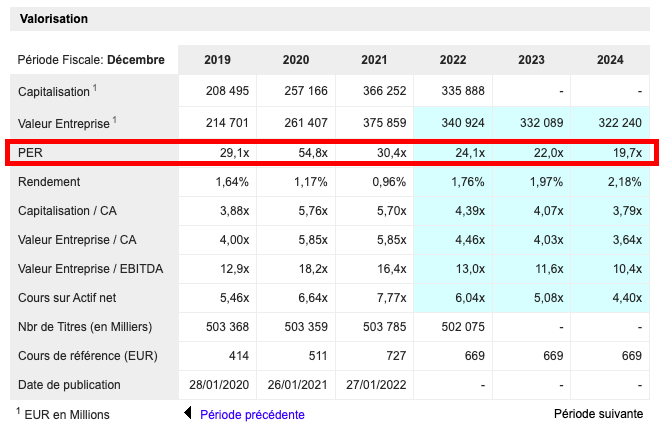Click the enterprise value 340 924

pos(463,123)
